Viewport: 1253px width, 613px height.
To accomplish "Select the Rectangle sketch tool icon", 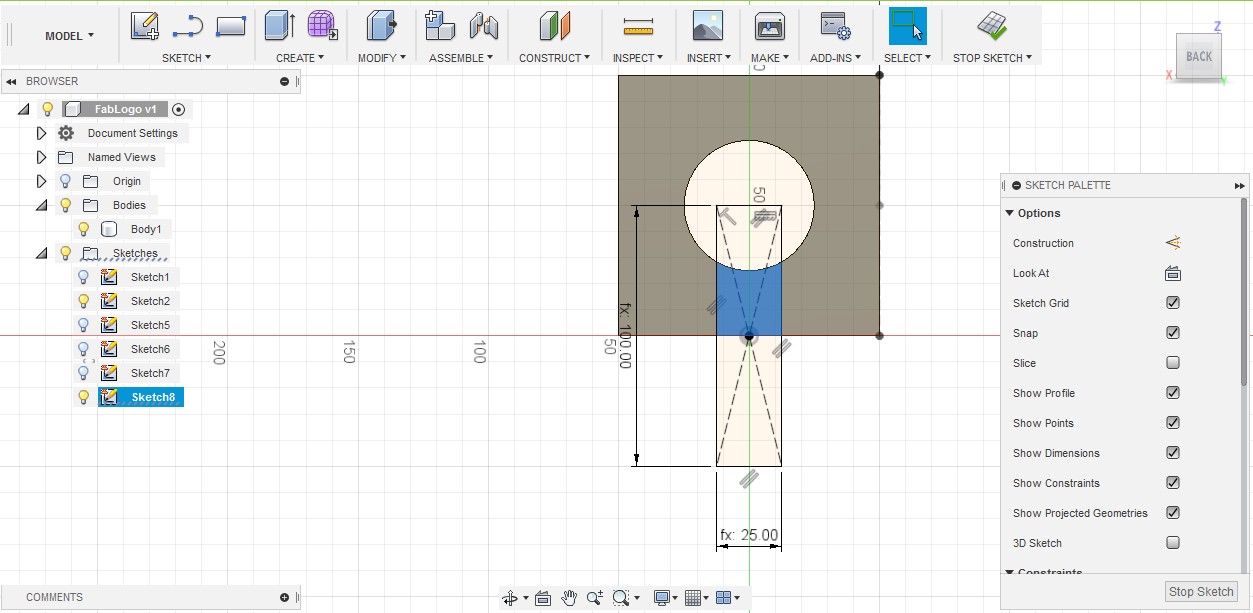I will tap(231, 26).
